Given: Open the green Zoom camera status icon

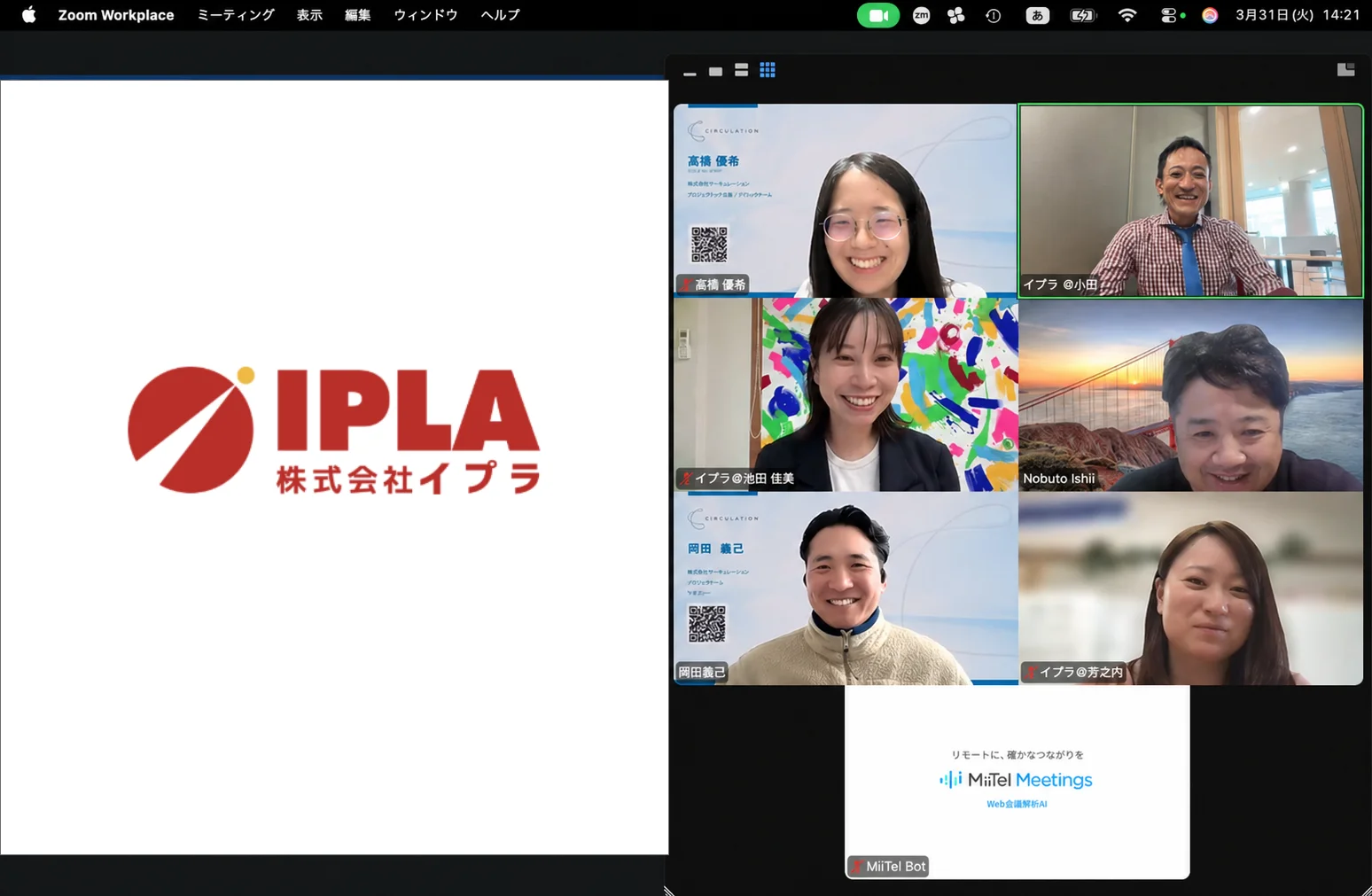Looking at the screenshot, I should tap(877, 15).
